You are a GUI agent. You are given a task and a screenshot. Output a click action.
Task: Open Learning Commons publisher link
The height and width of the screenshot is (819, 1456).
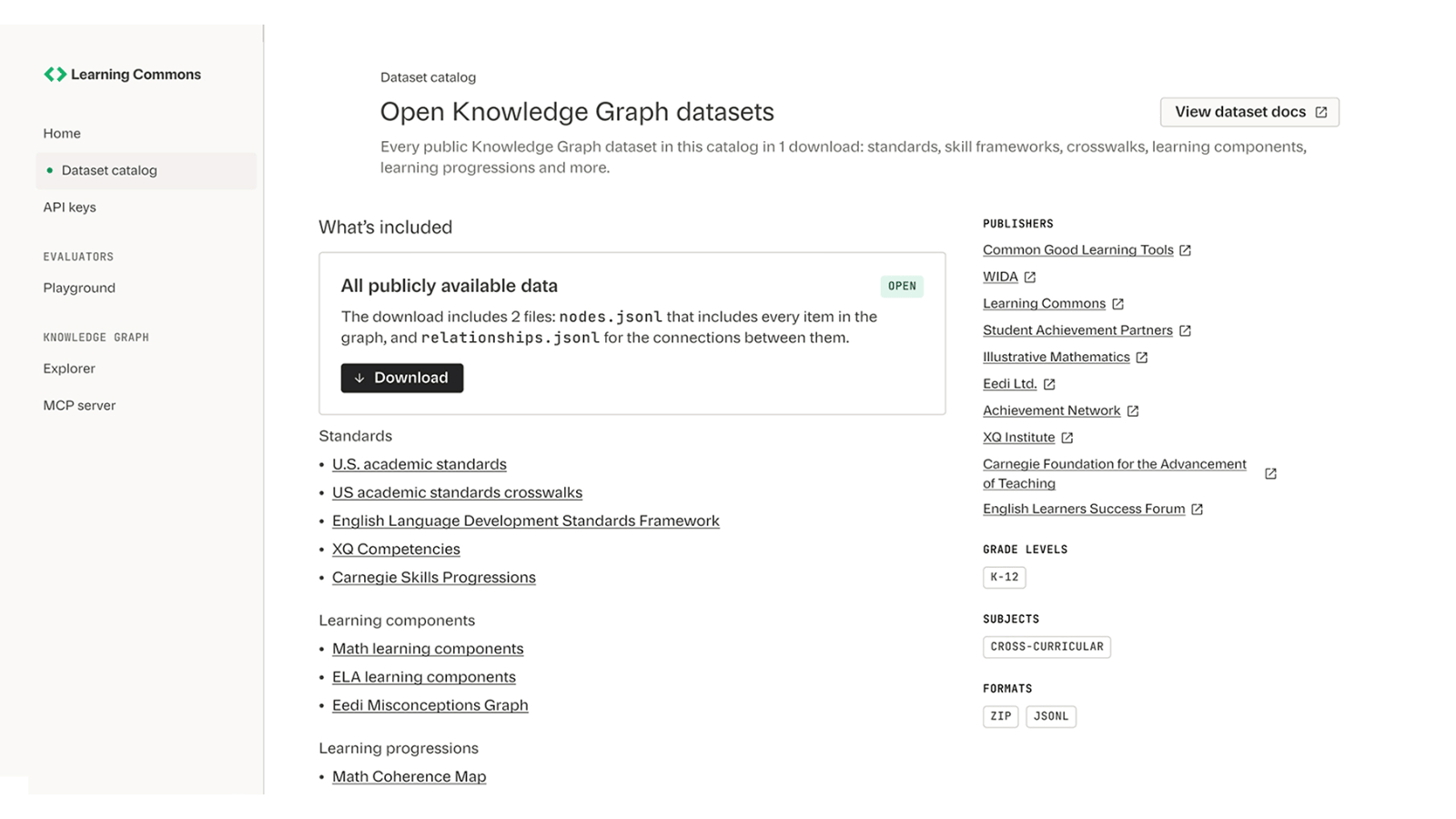click(x=1044, y=304)
